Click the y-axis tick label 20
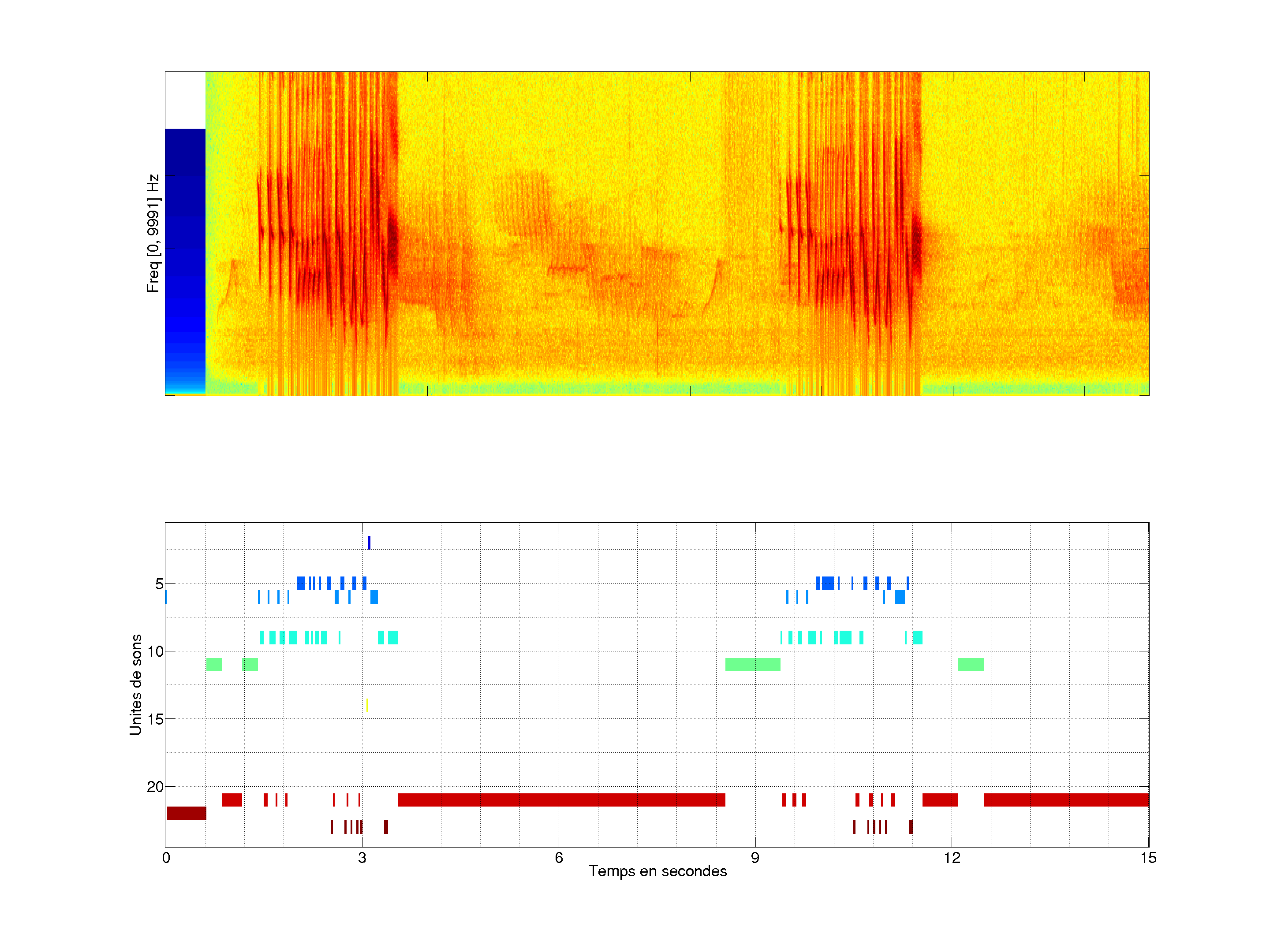This screenshot has width=1270, height=952. [155, 786]
